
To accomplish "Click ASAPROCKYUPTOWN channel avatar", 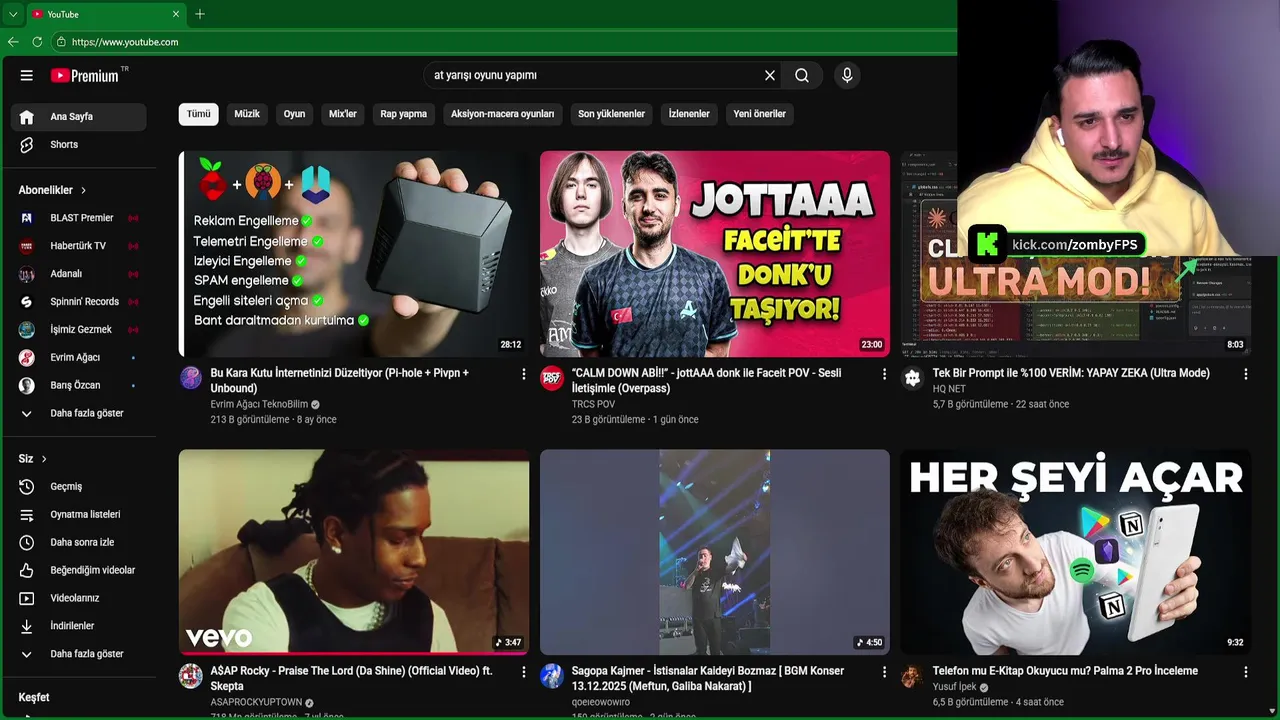I will [191, 676].
